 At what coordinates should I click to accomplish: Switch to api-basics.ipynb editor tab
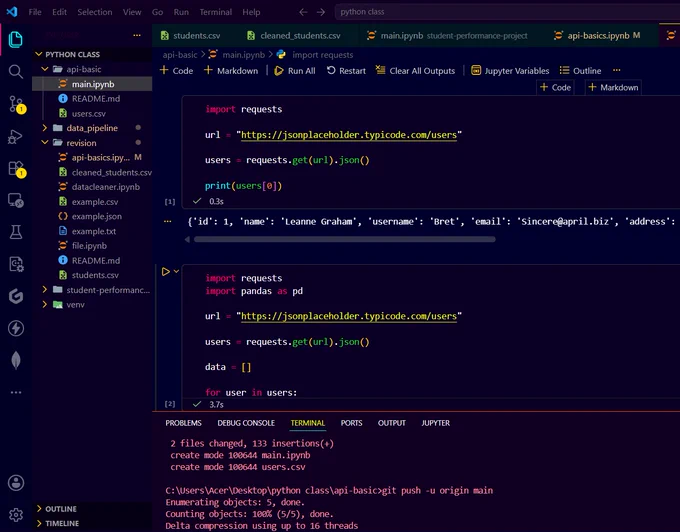click(x=597, y=36)
